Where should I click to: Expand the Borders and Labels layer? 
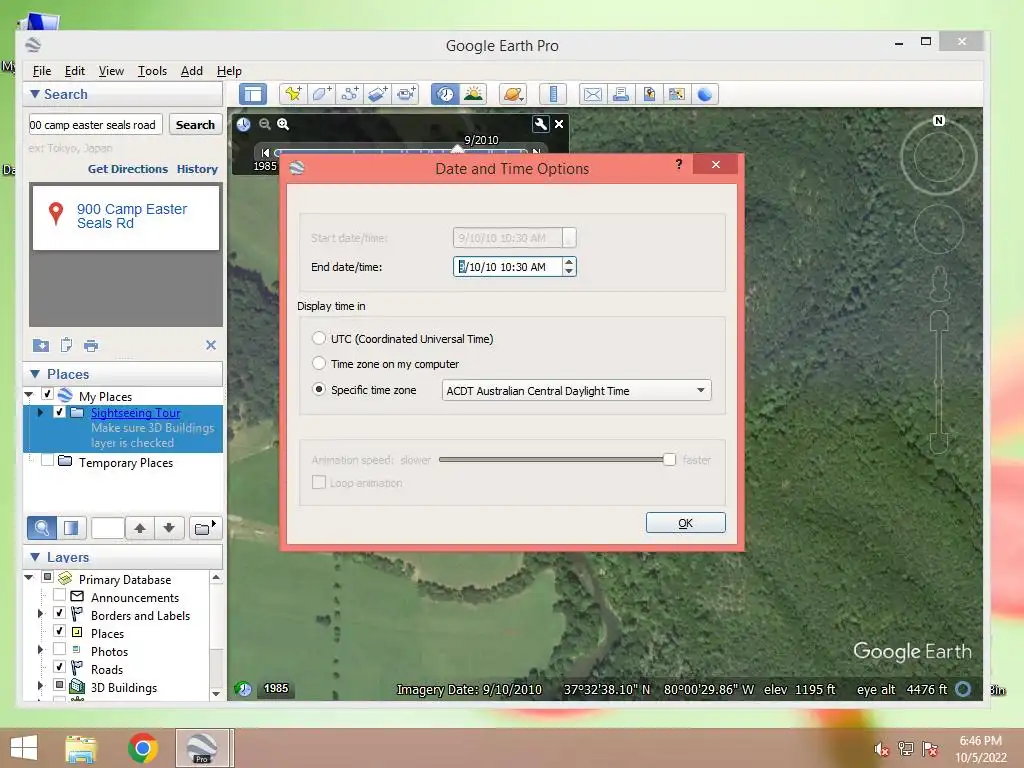point(40,613)
